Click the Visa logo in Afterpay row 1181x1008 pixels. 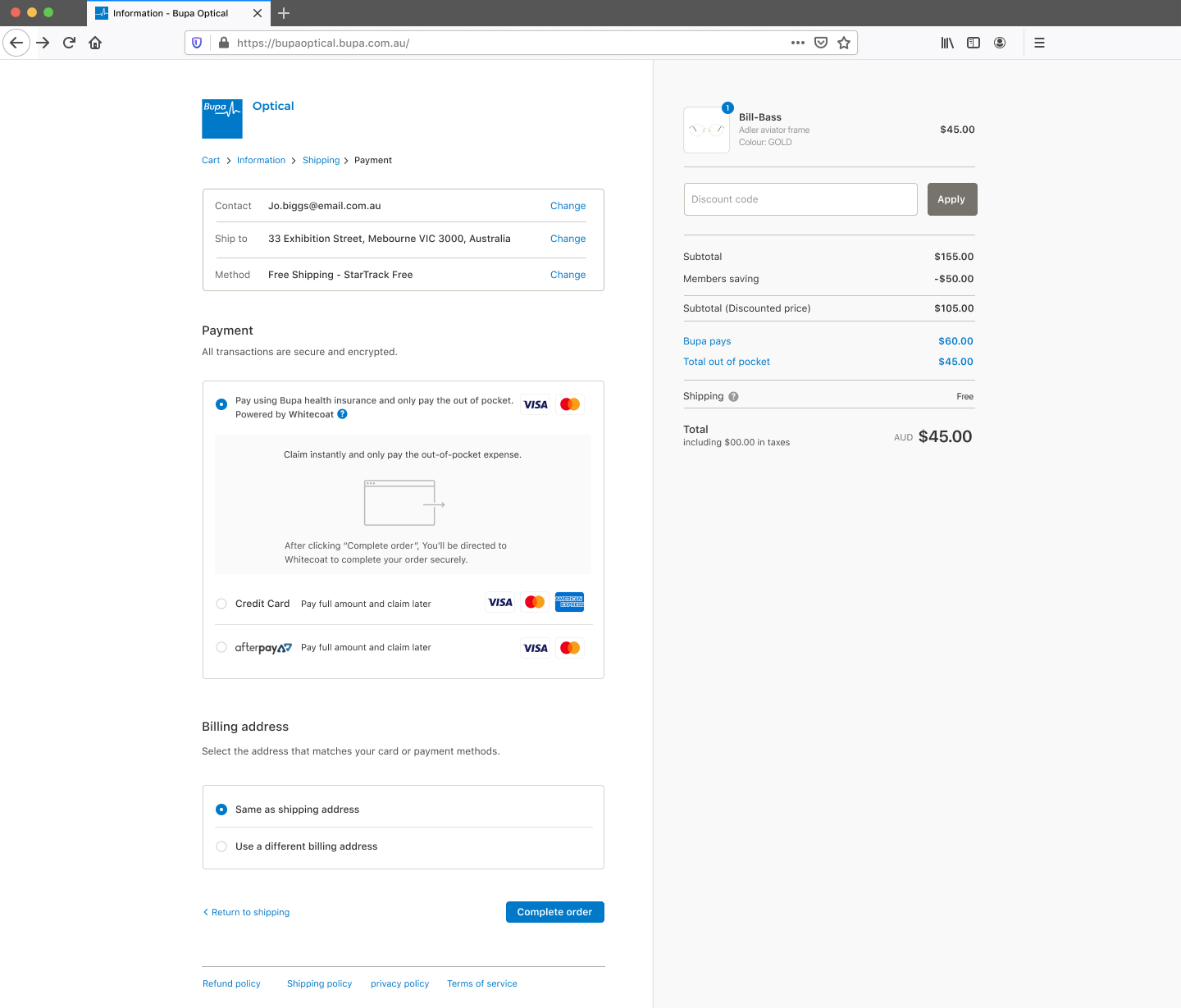(x=536, y=648)
